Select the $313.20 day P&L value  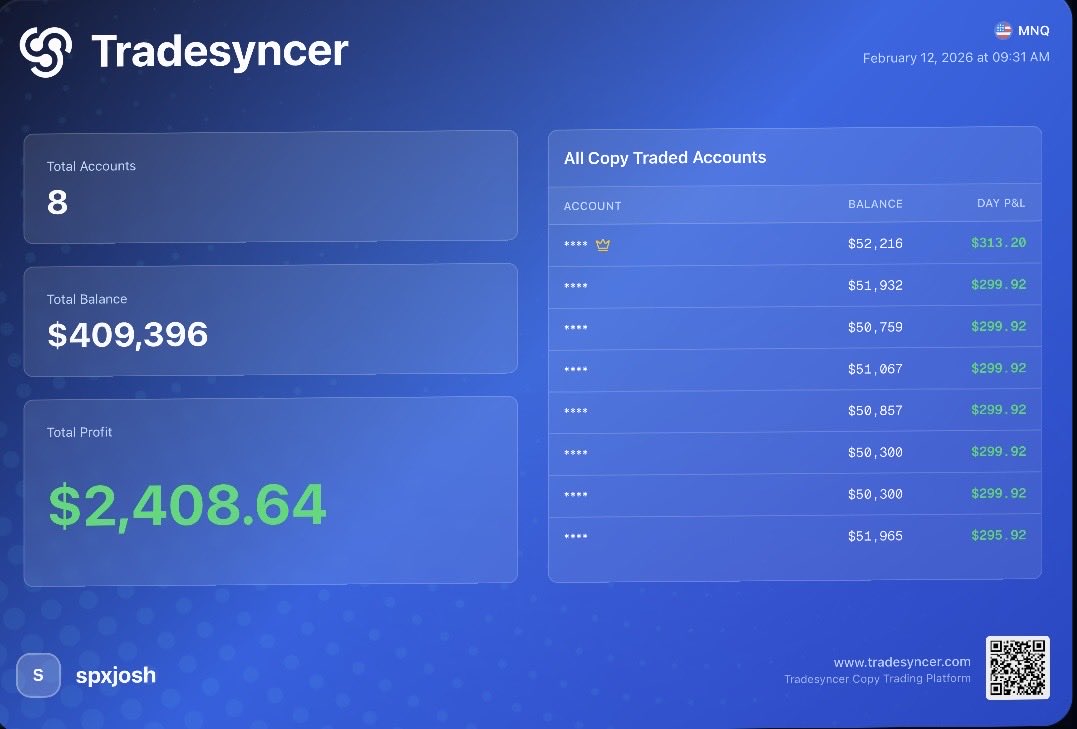(x=999, y=243)
